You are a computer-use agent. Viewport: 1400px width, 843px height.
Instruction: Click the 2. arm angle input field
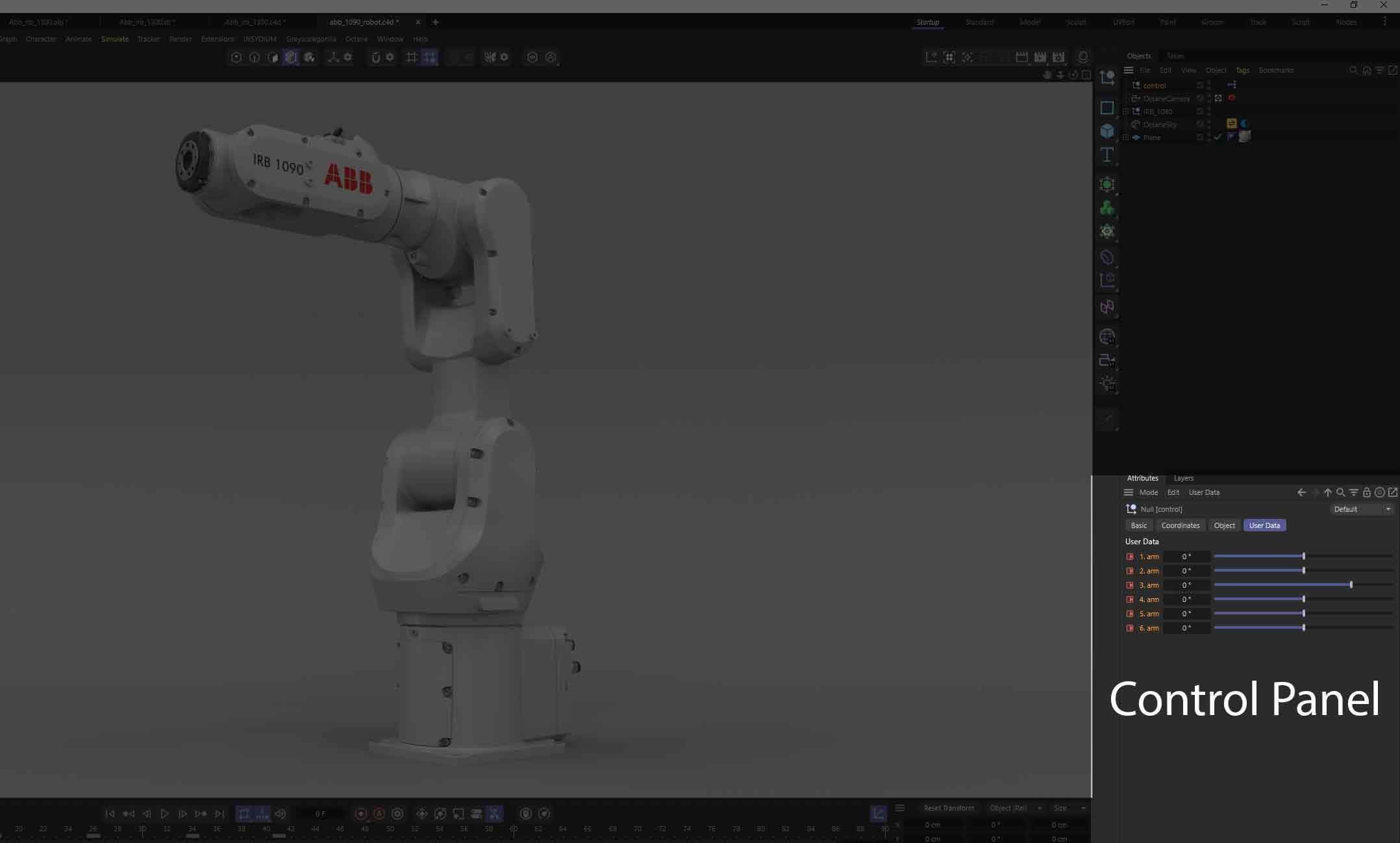(1186, 571)
